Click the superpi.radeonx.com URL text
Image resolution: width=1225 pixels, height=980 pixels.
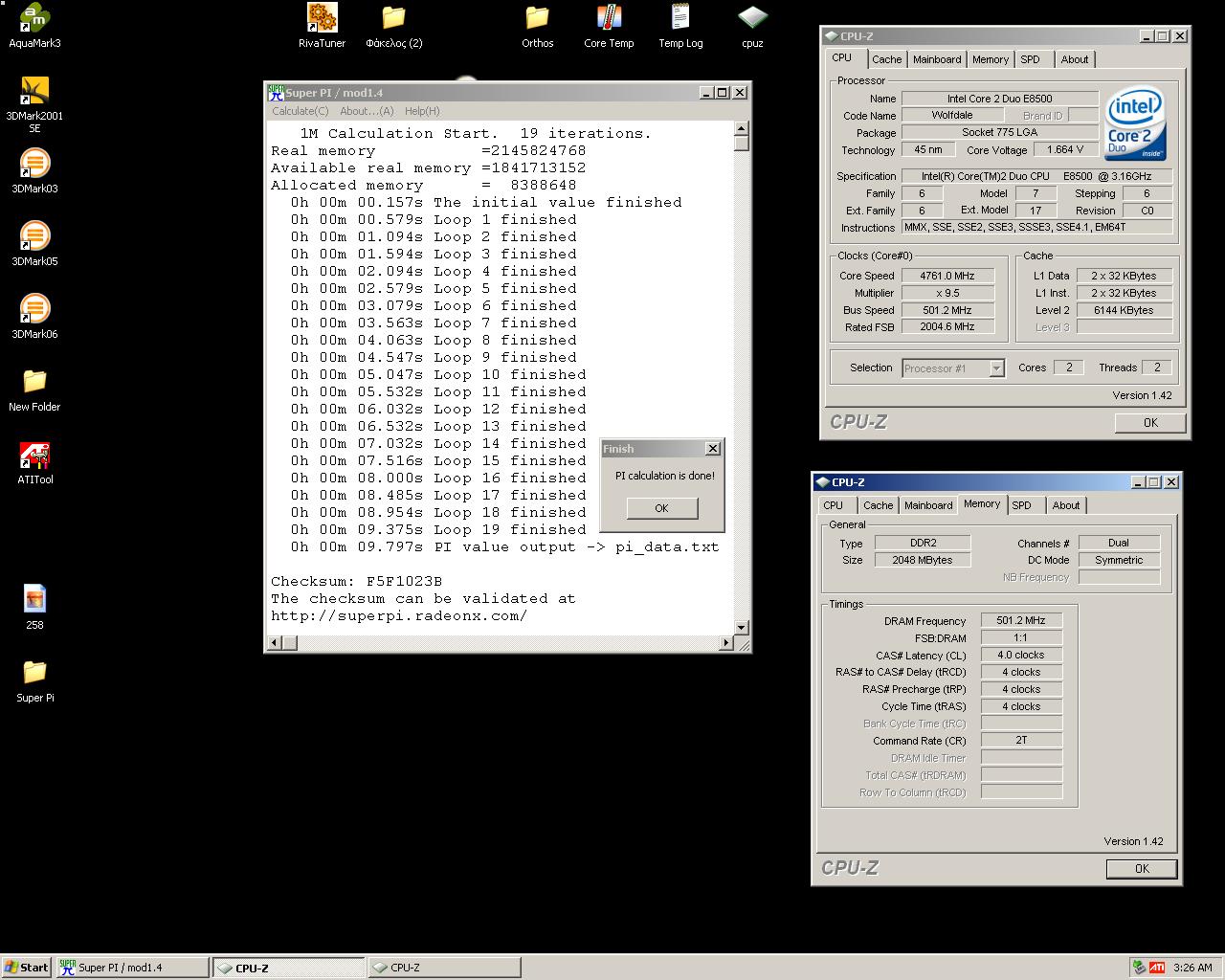tap(399, 615)
